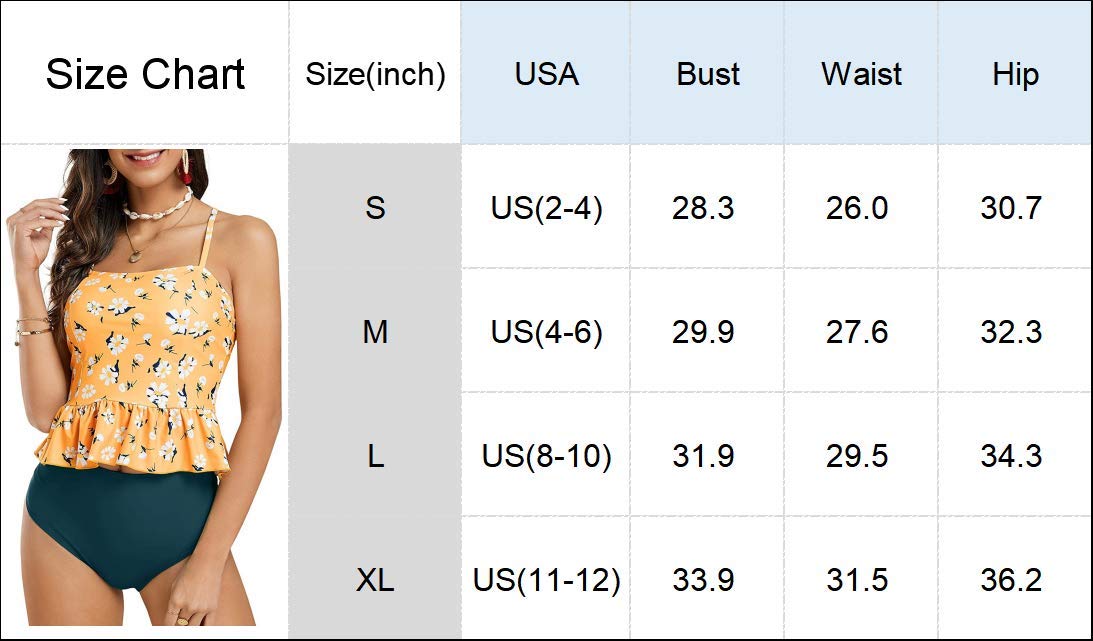Click the Waist column header

pos(861,74)
